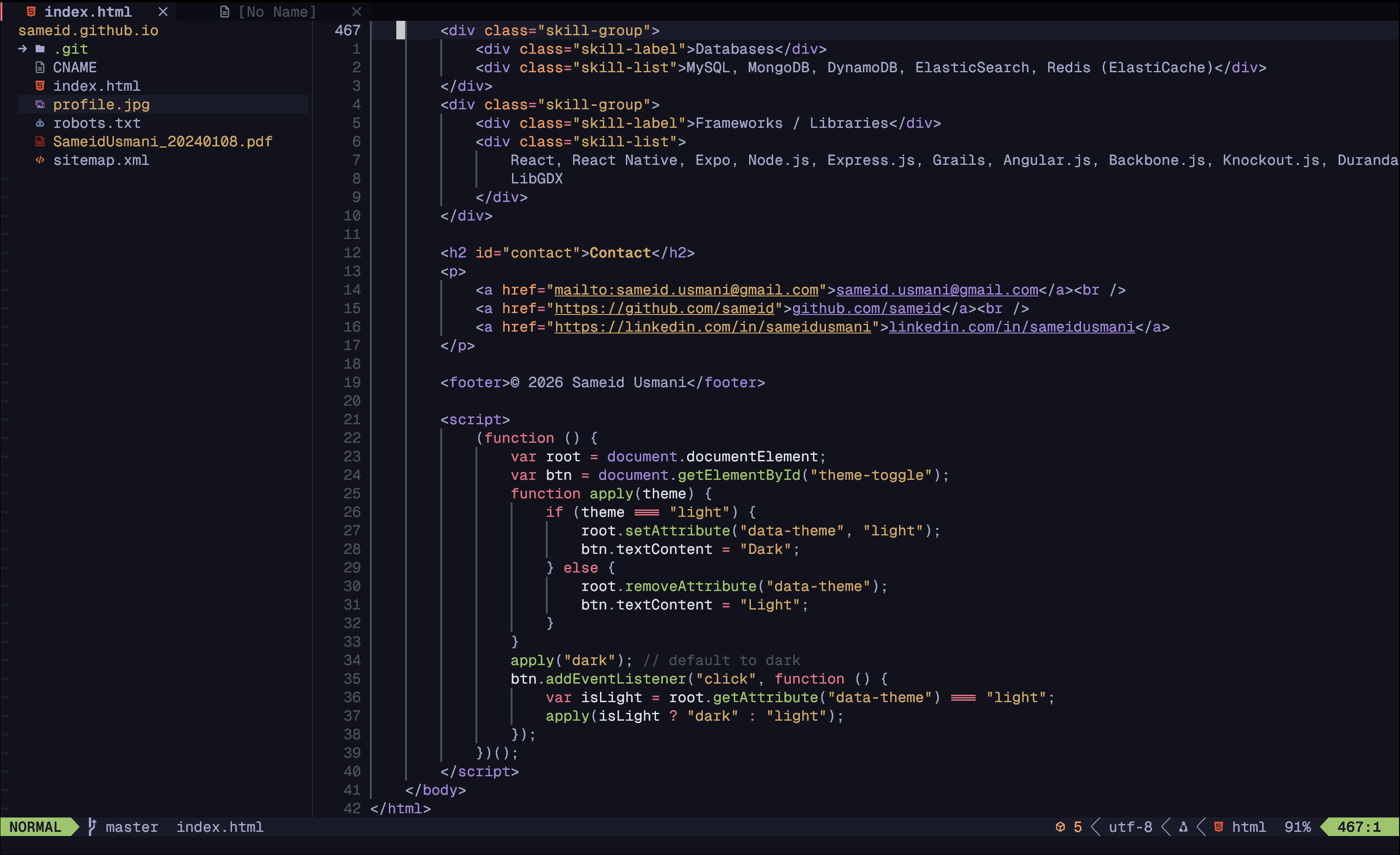The width and height of the screenshot is (1400, 855).
Task: Click the diagnostics count 5
Action: coord(1078,827)
